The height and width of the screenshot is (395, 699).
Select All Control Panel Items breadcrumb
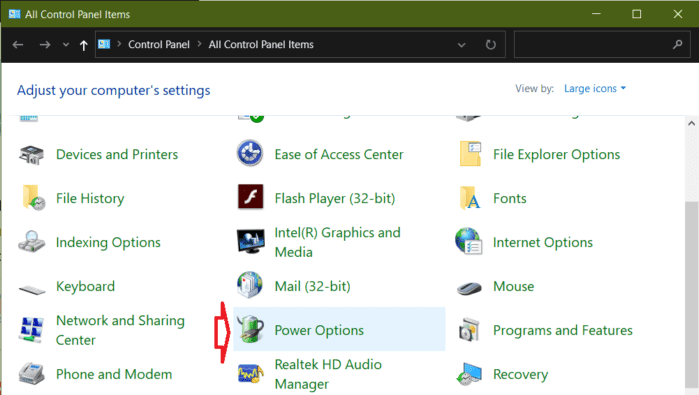pyautogui.click(x=261, y=45)
